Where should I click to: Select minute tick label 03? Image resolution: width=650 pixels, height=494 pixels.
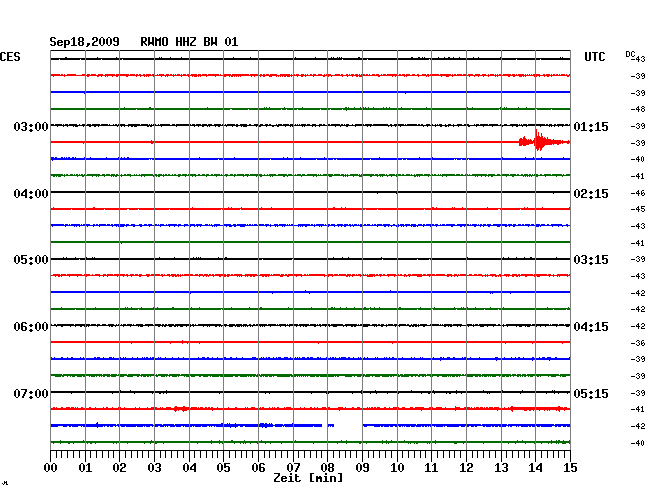tap(154, 467)
